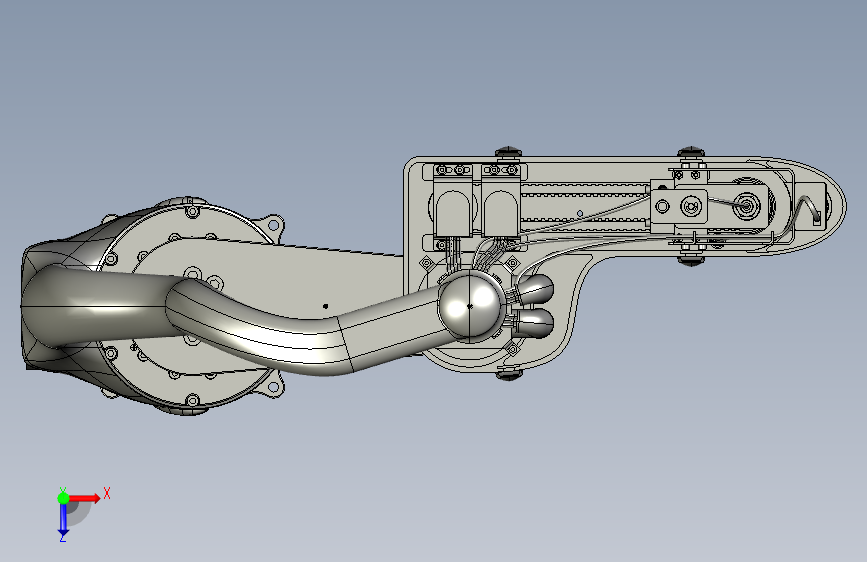The image size is (867, 562).
Task: Select the lower toothed belt strip
Action: [585, 226]
